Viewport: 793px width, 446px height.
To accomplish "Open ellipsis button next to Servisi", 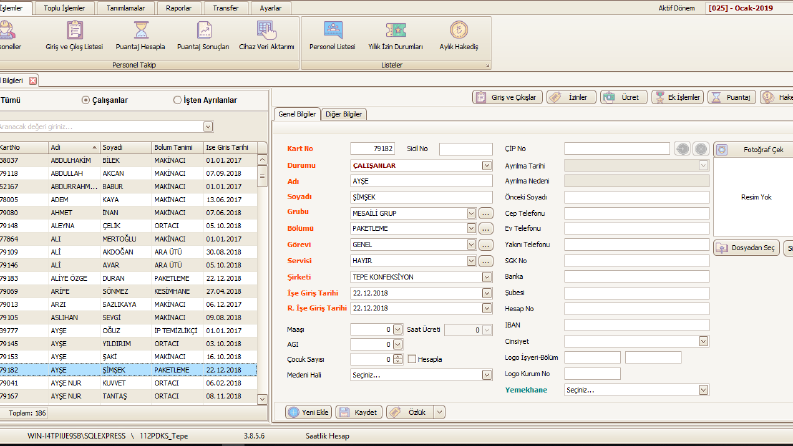I will pos(486,261).
